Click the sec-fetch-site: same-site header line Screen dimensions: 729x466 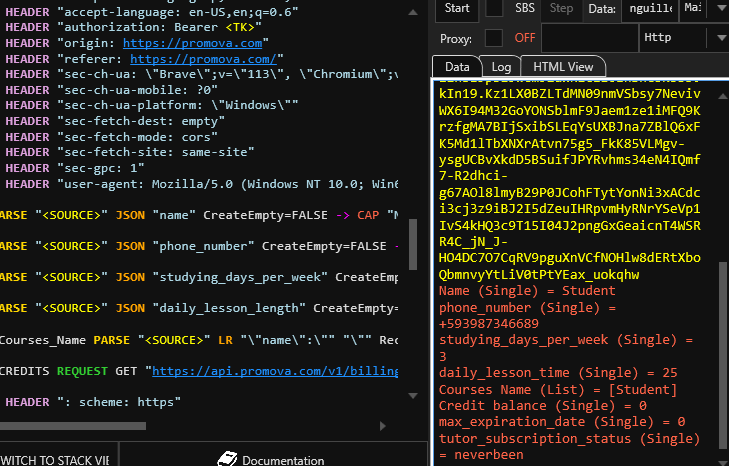[x=130, y=152]
